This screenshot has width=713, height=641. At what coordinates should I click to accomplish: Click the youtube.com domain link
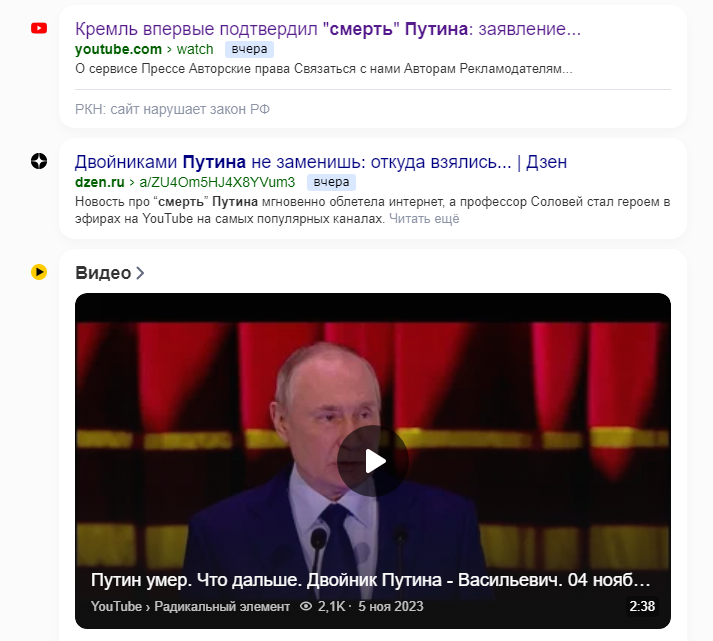[118, 49]
